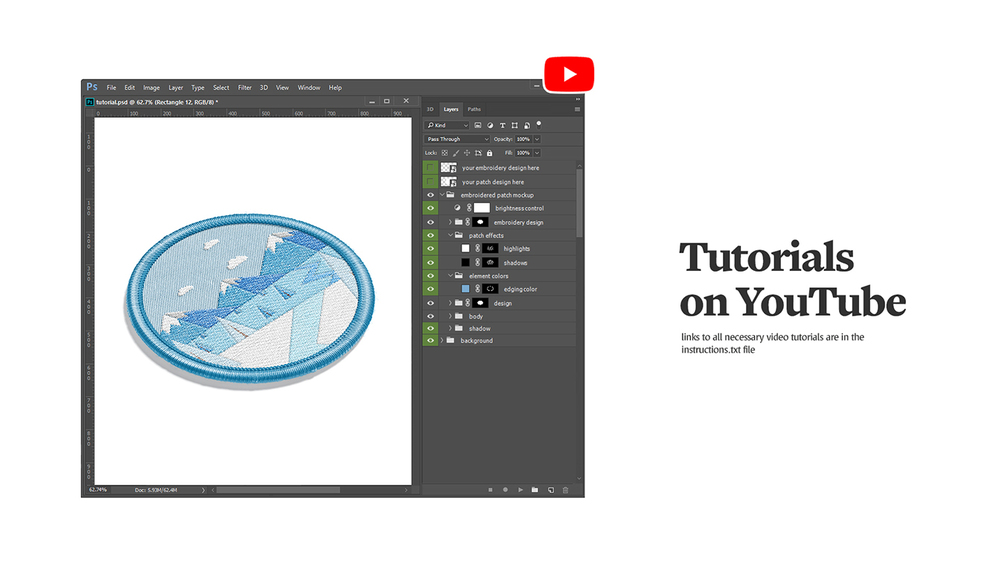Click the play triangle at panel bottom
The height and width of the screenshot is (565, 1005).
click(520, 490)
